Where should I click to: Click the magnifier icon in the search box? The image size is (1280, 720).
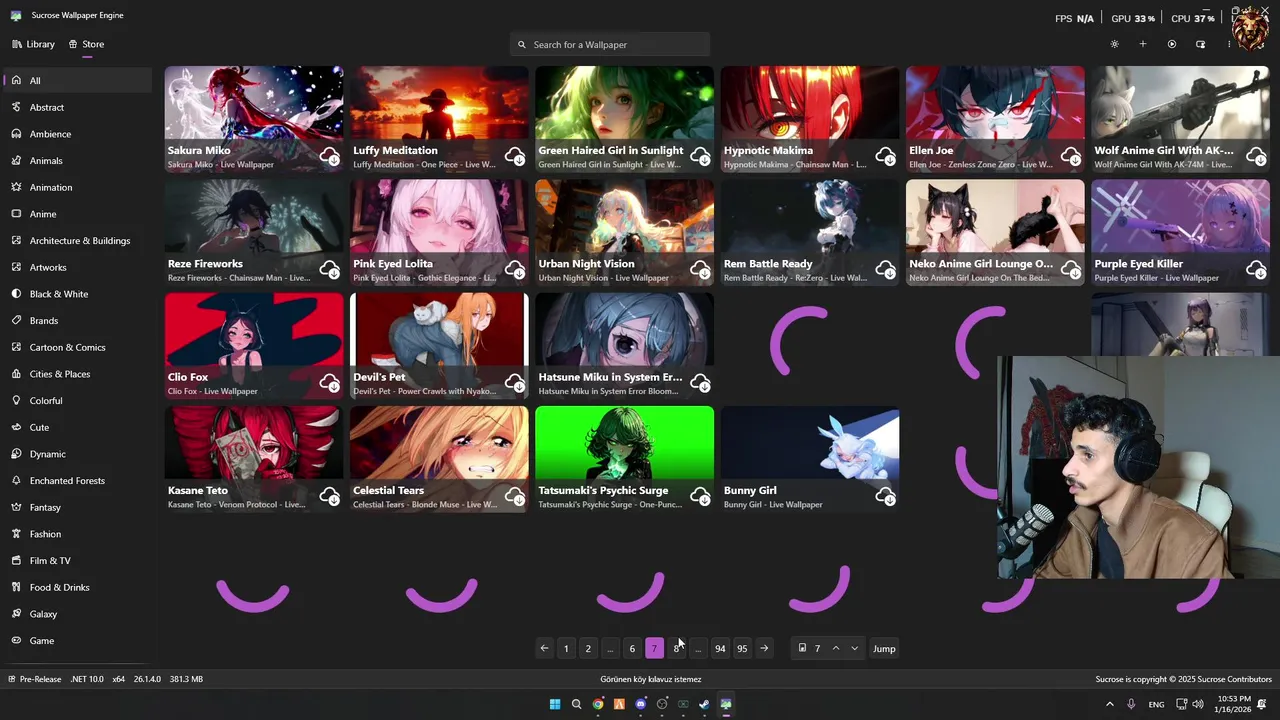[521, 45]
